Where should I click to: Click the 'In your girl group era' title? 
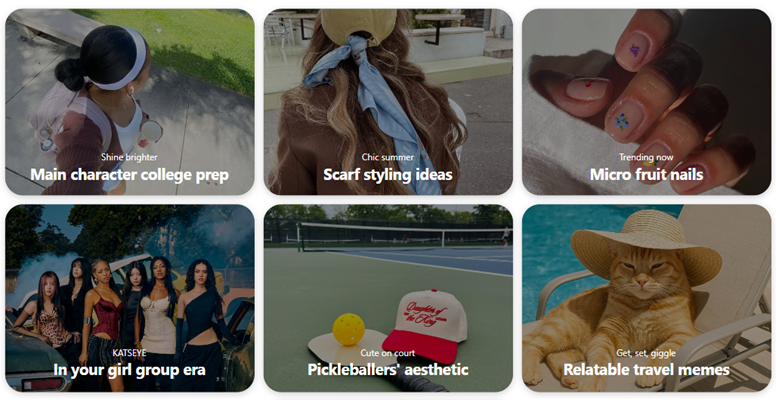[x=130, y=370]
